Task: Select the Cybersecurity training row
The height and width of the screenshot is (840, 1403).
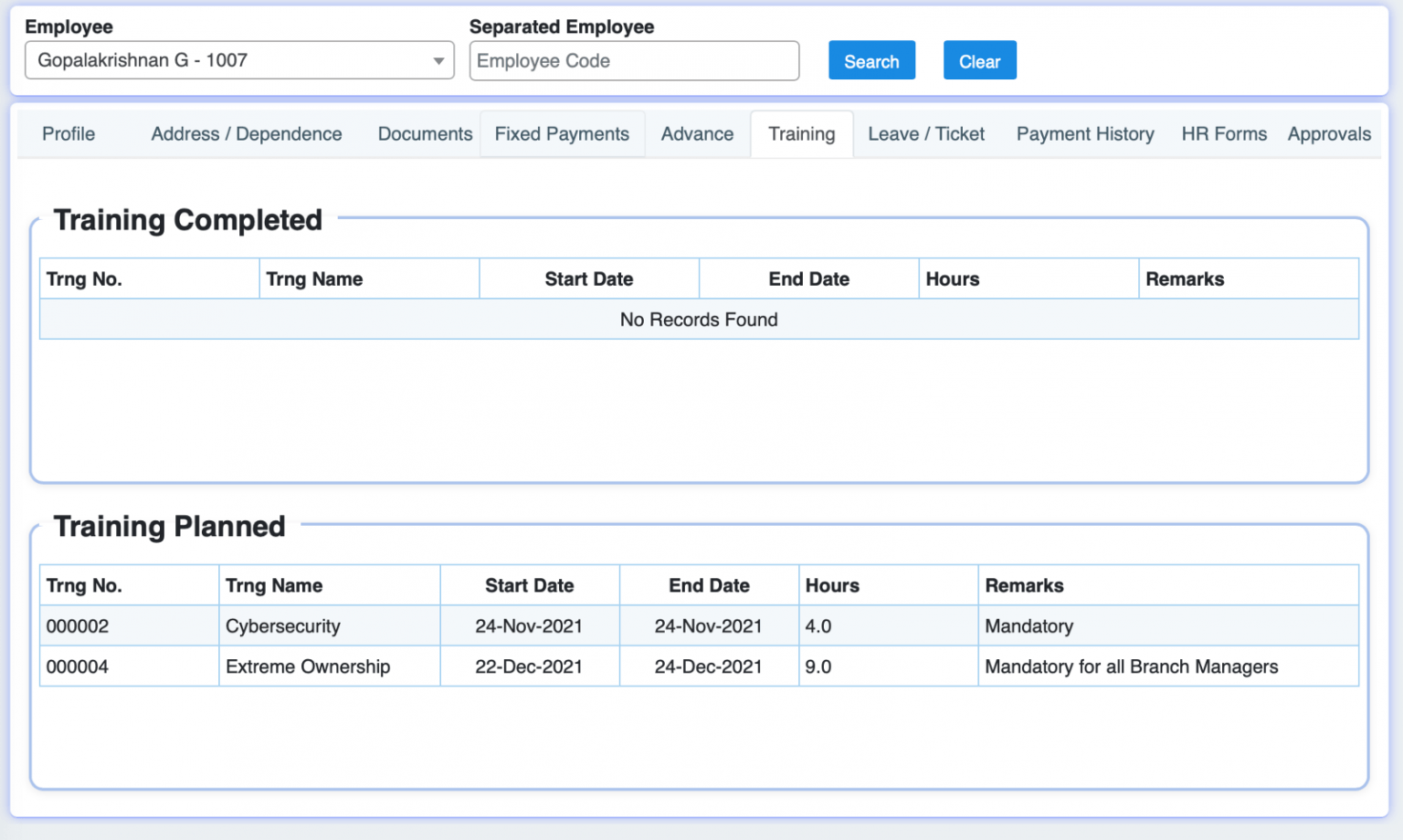Action: 283,626
